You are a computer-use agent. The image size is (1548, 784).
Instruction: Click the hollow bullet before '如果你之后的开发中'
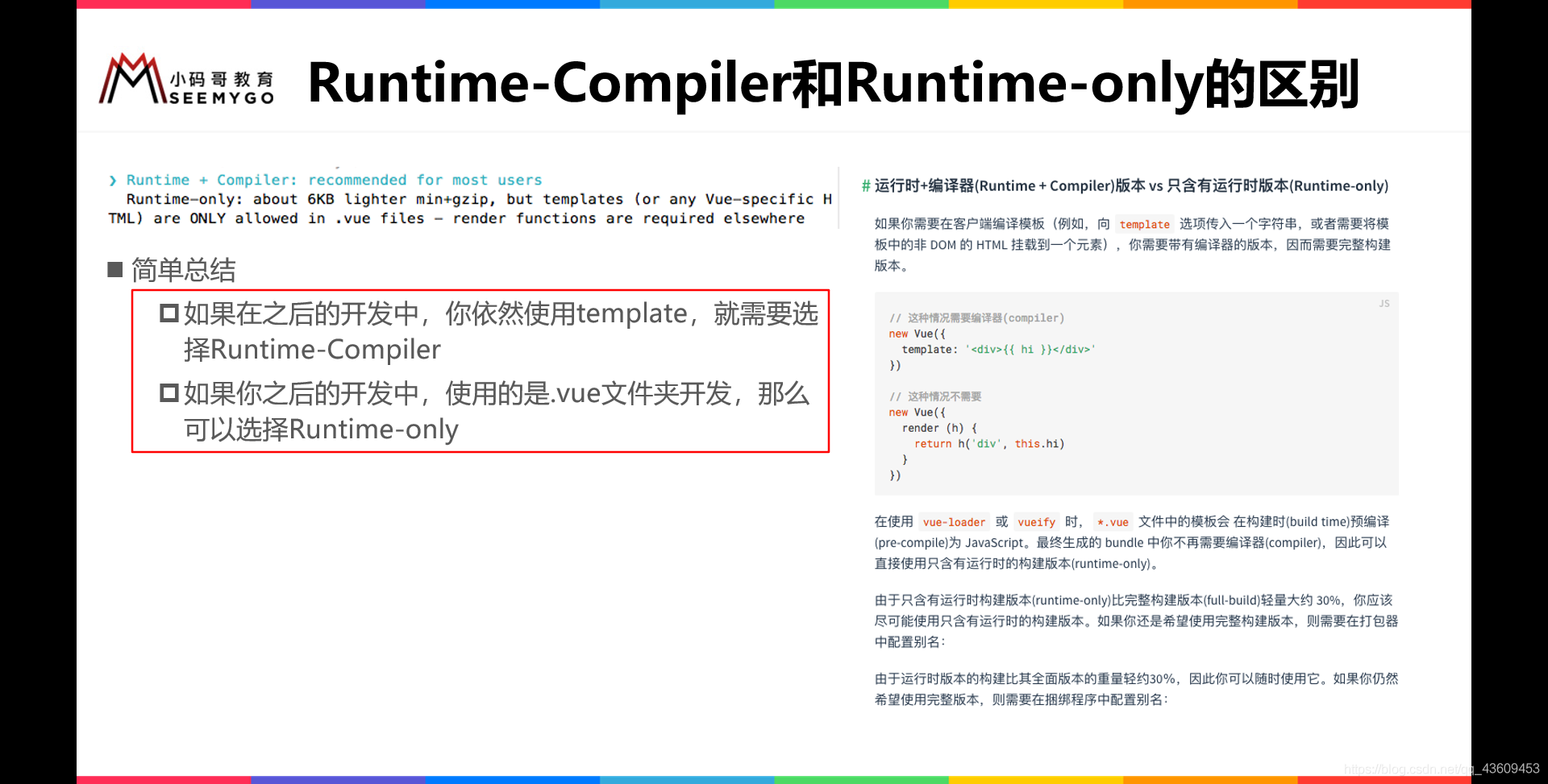pyautogui.click(x=169, y=392)
